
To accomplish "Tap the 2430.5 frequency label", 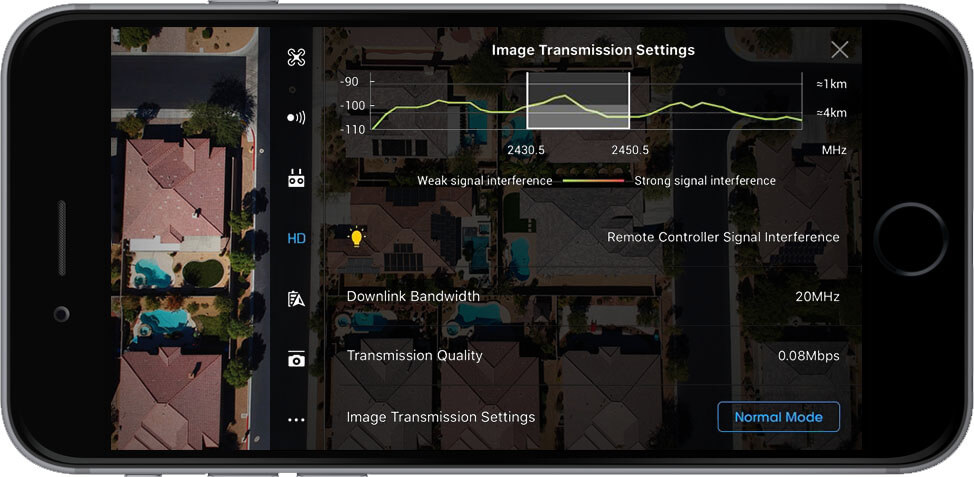I will click(526, 150).
